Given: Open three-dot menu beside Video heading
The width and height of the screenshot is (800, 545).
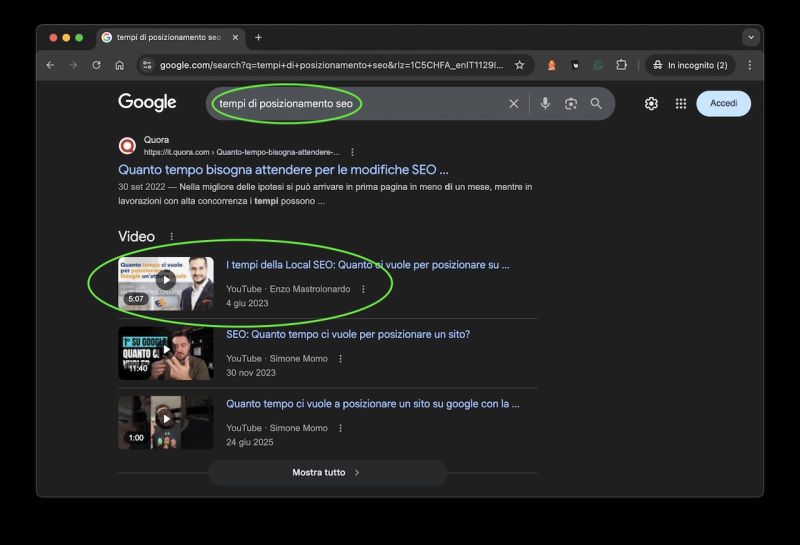Looking at the screenshot, I should 171,237.
